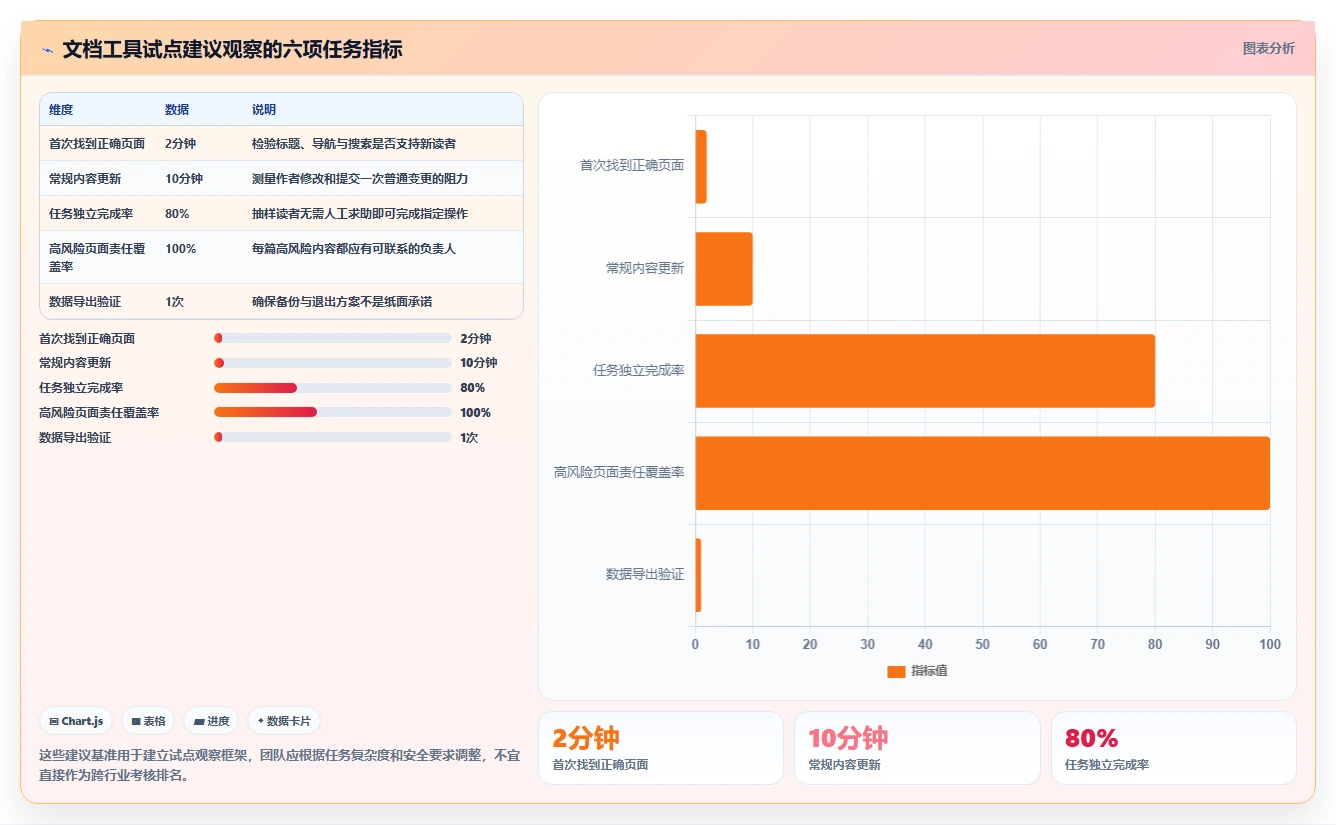
Task: Click the dashboard title 文档工具试点建议观察的六项任务指标
Action: (x=232, y=50)
